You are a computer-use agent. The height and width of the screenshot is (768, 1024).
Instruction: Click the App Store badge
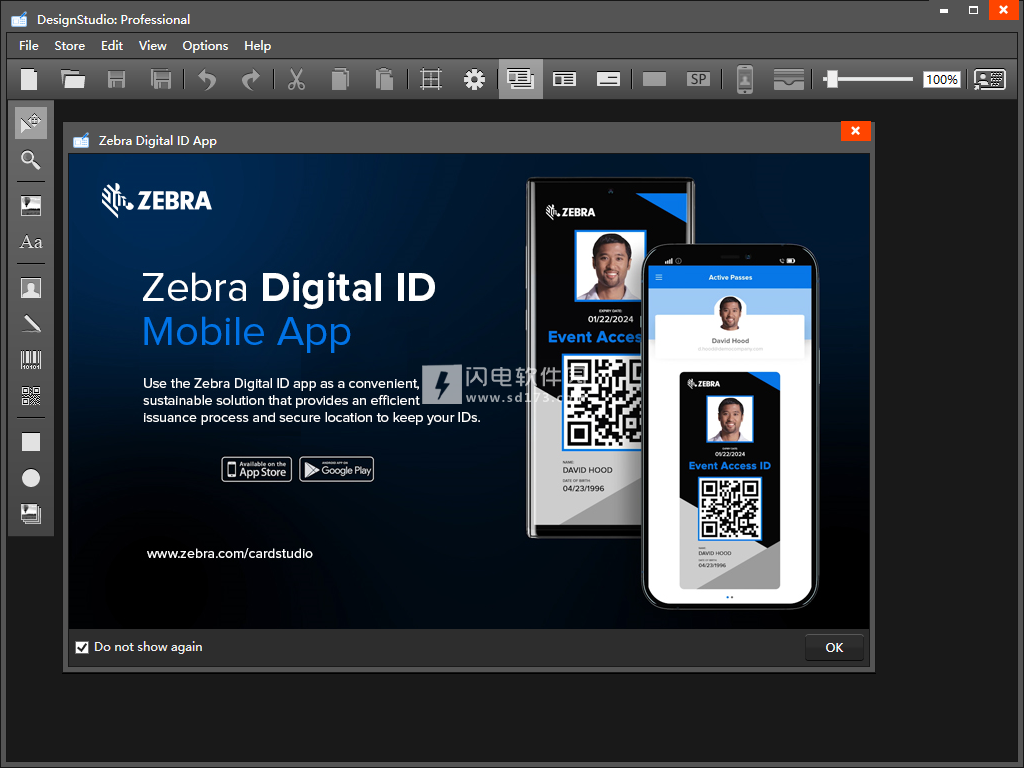(257, 469)
